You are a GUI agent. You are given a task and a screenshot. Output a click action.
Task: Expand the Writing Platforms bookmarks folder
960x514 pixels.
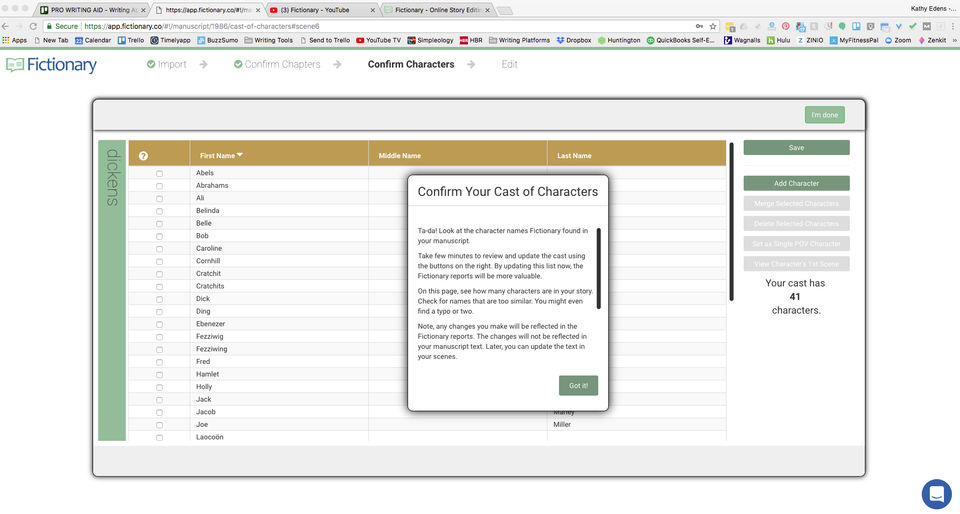519,40
